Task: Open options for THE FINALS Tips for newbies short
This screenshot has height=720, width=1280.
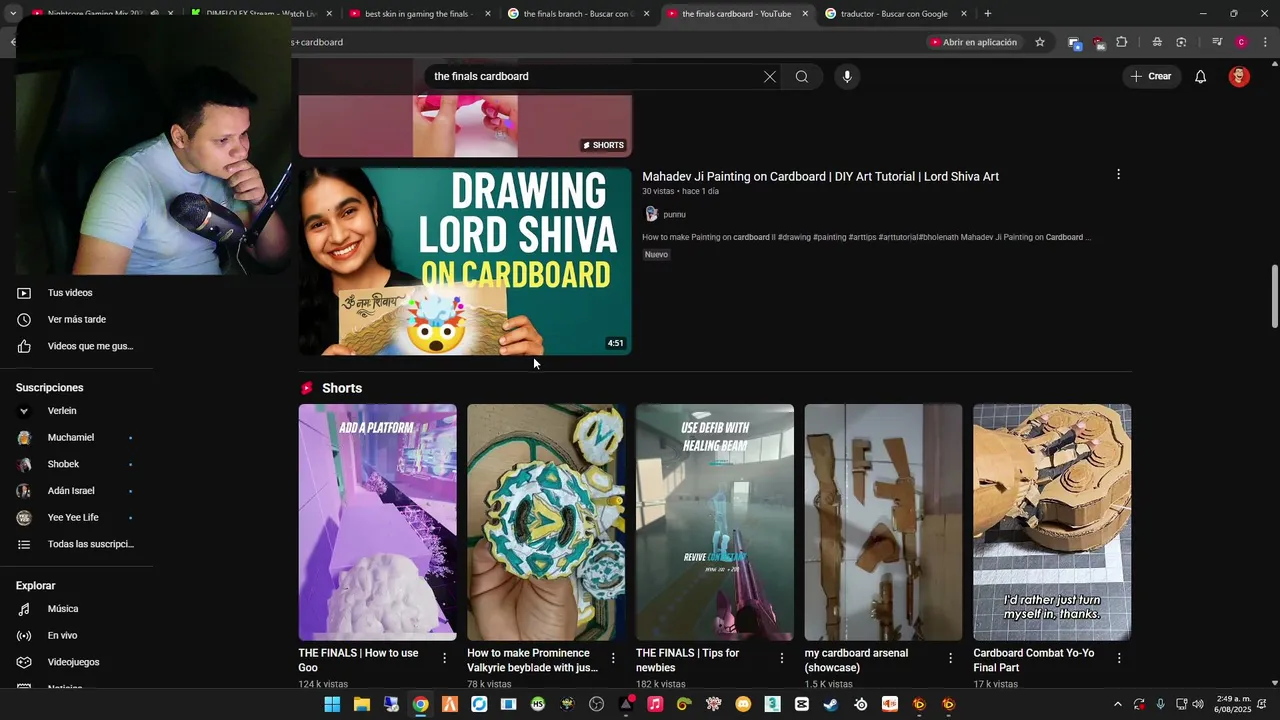Action: click(782, 658)
